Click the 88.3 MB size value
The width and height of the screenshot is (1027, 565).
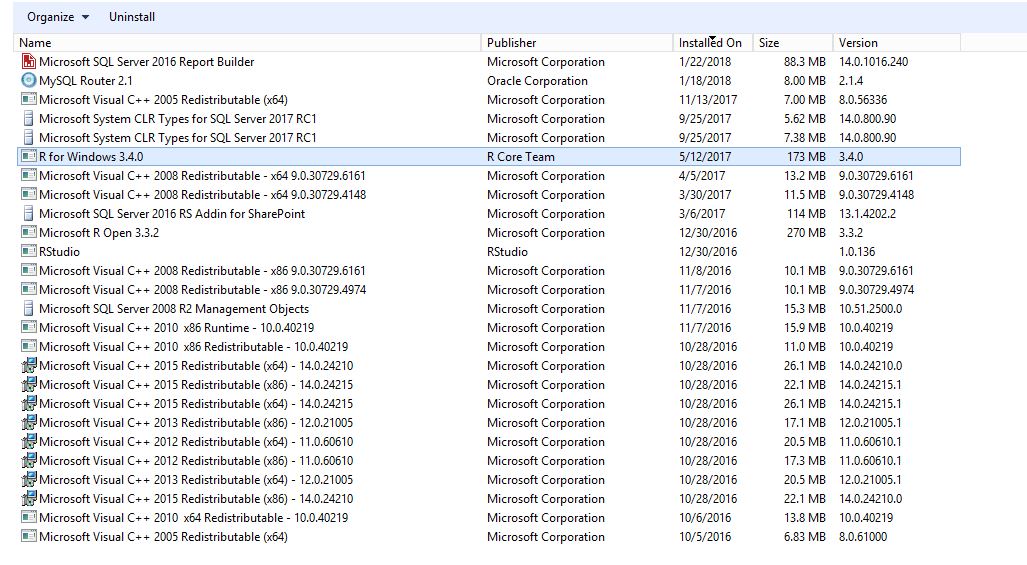click(804, 62)
